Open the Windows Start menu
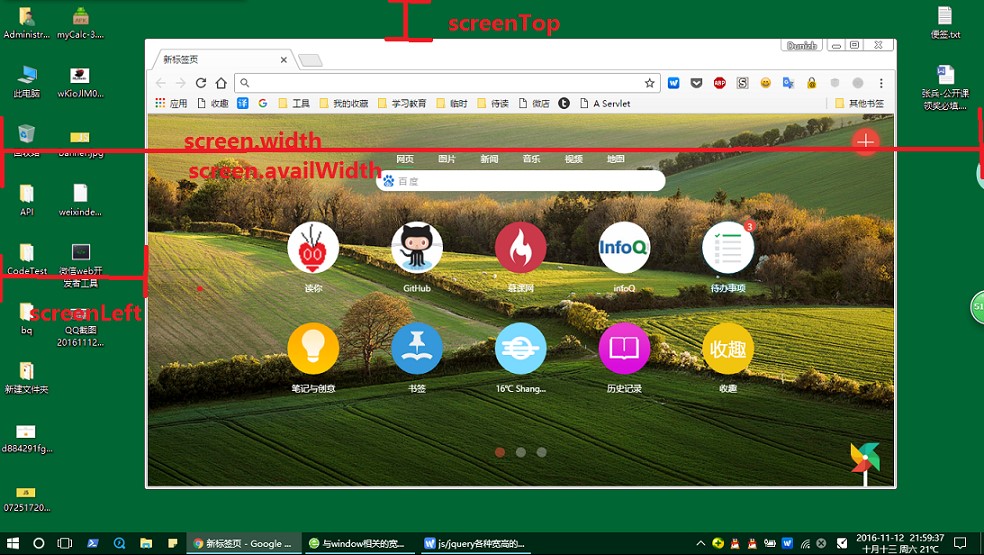Viewport: 984px width, 555px height. click(13, 543)
